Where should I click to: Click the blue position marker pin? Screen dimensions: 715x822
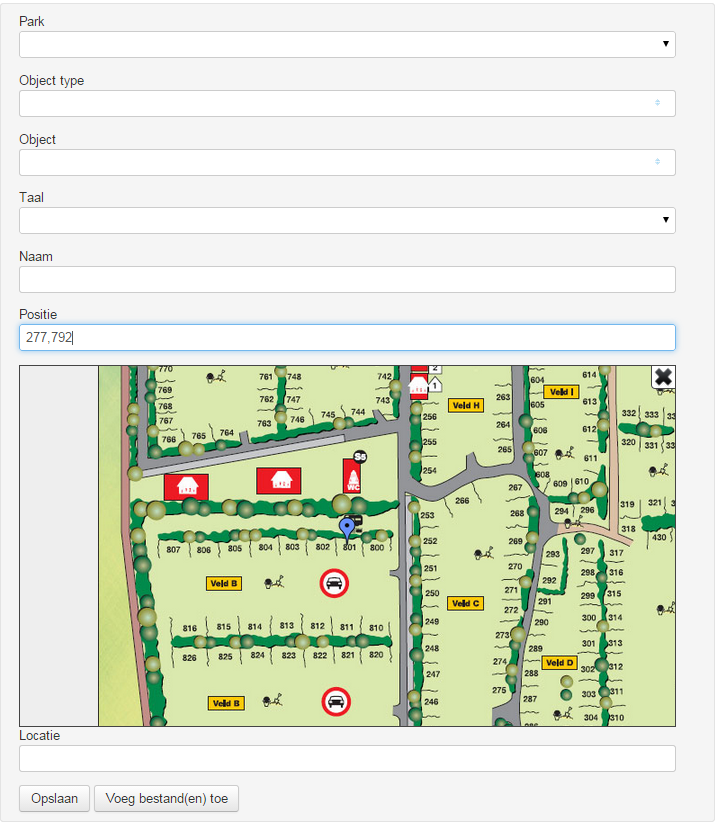click(347, 527)
